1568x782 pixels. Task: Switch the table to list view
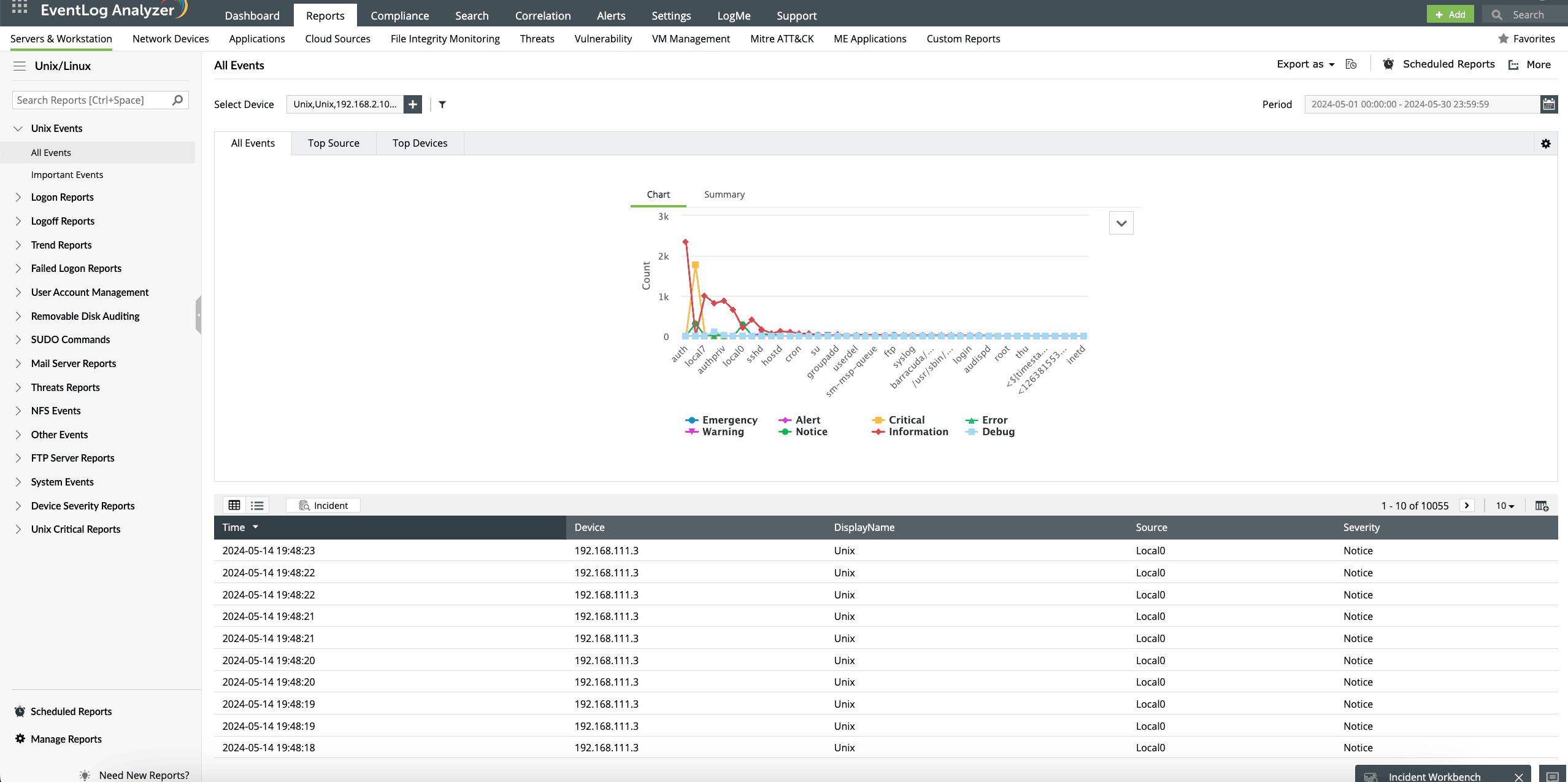pos(257,505)
